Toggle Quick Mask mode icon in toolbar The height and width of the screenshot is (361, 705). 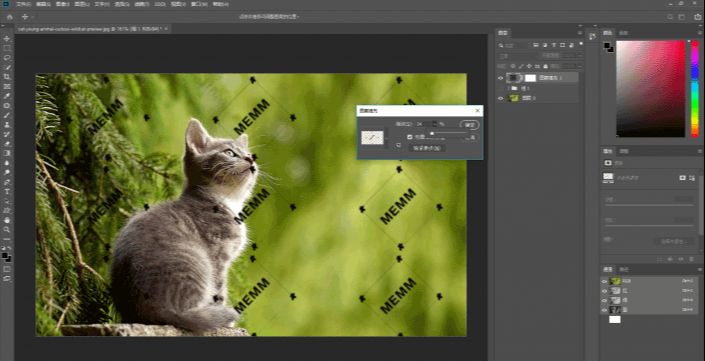tap(7, 269)
